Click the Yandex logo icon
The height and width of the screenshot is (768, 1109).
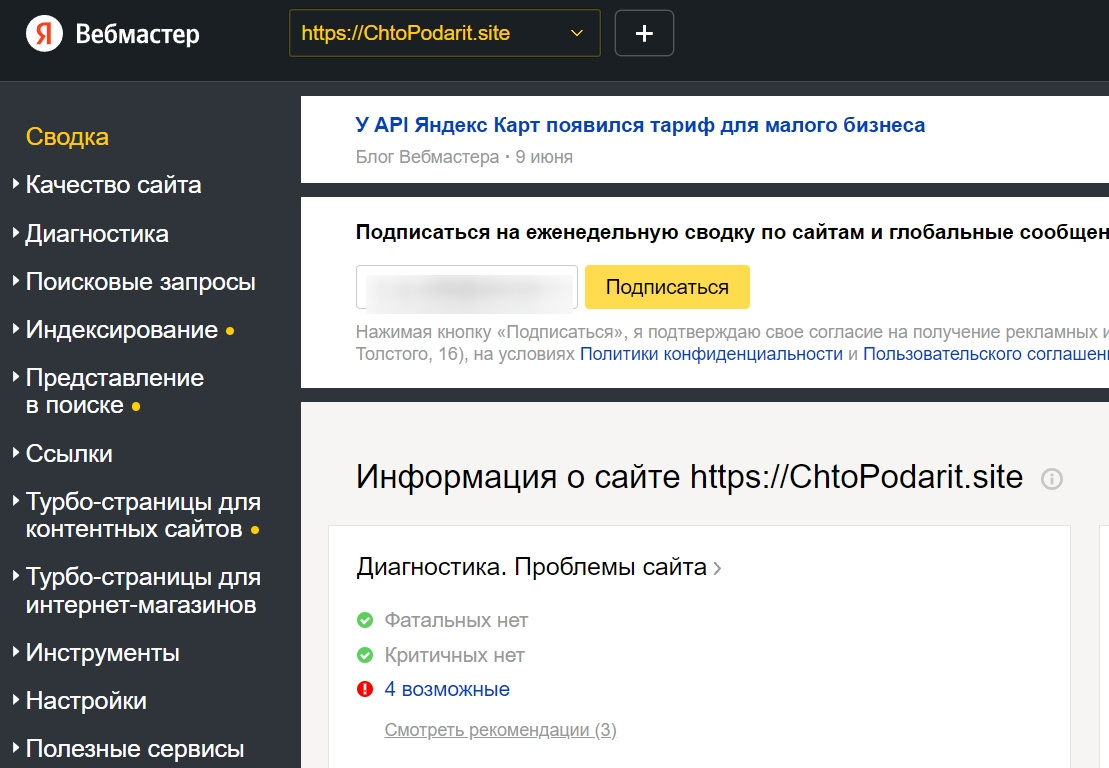44,34
